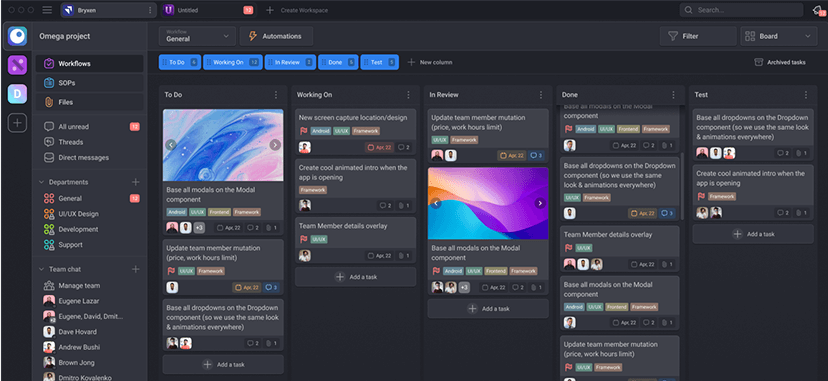Open the notifications bell icon
Screen dimensions: 828x381
coord(817,10)
